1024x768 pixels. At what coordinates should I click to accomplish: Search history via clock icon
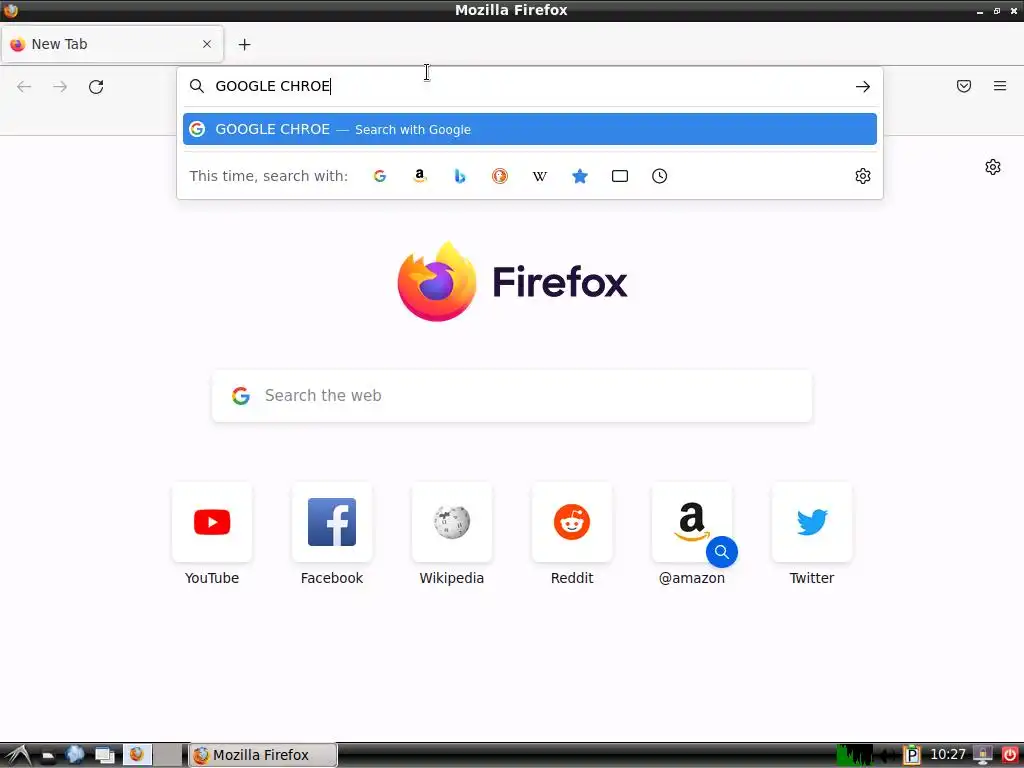click(660, 176)
